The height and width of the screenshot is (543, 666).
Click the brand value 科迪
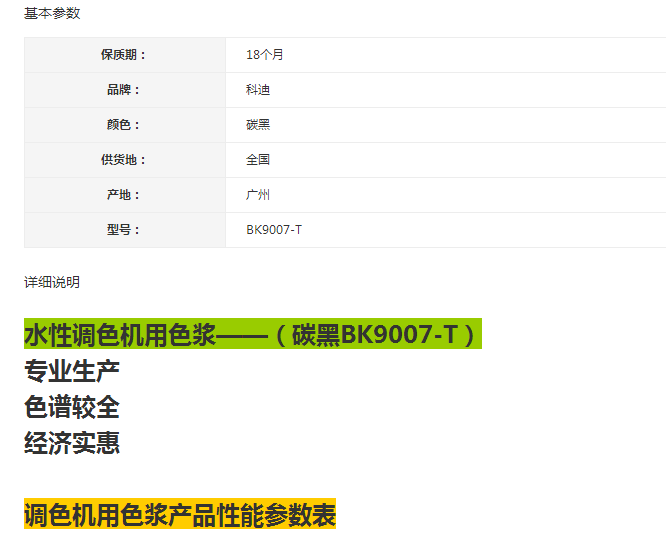tap(258, 90)
